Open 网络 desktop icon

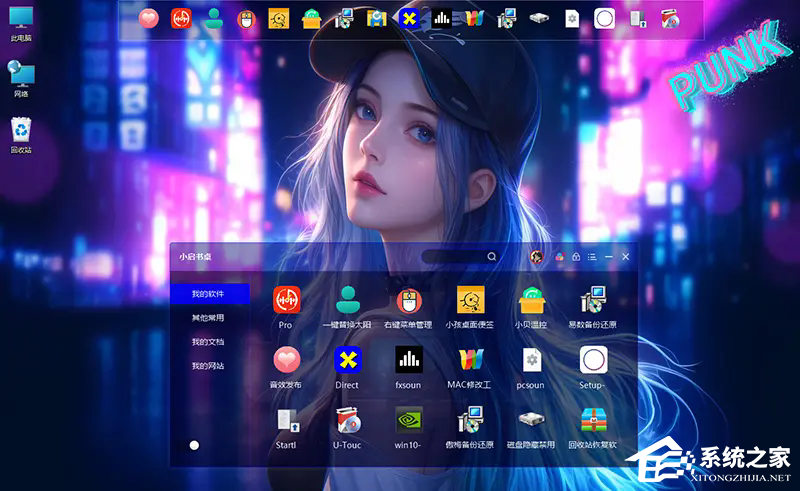coord(21,79)
